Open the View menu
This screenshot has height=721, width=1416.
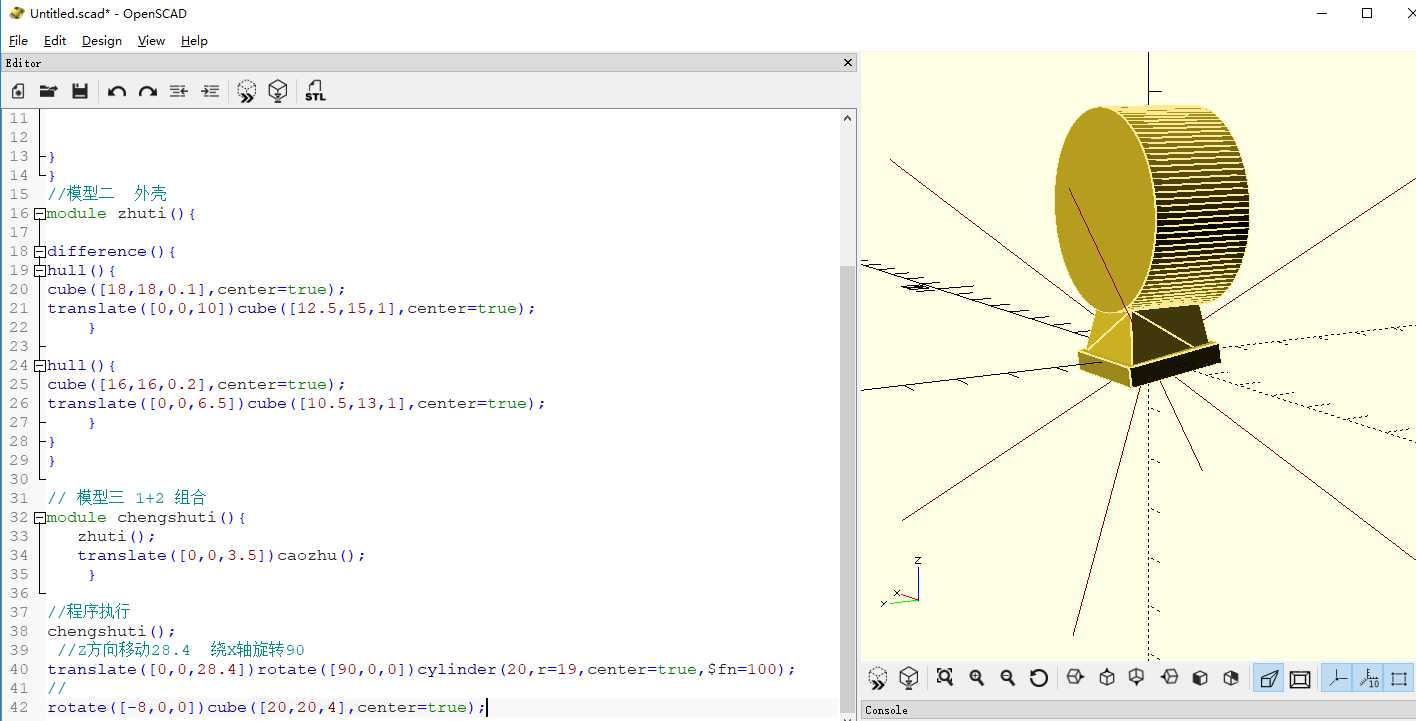pyautogui.click(x=151, y=41)
